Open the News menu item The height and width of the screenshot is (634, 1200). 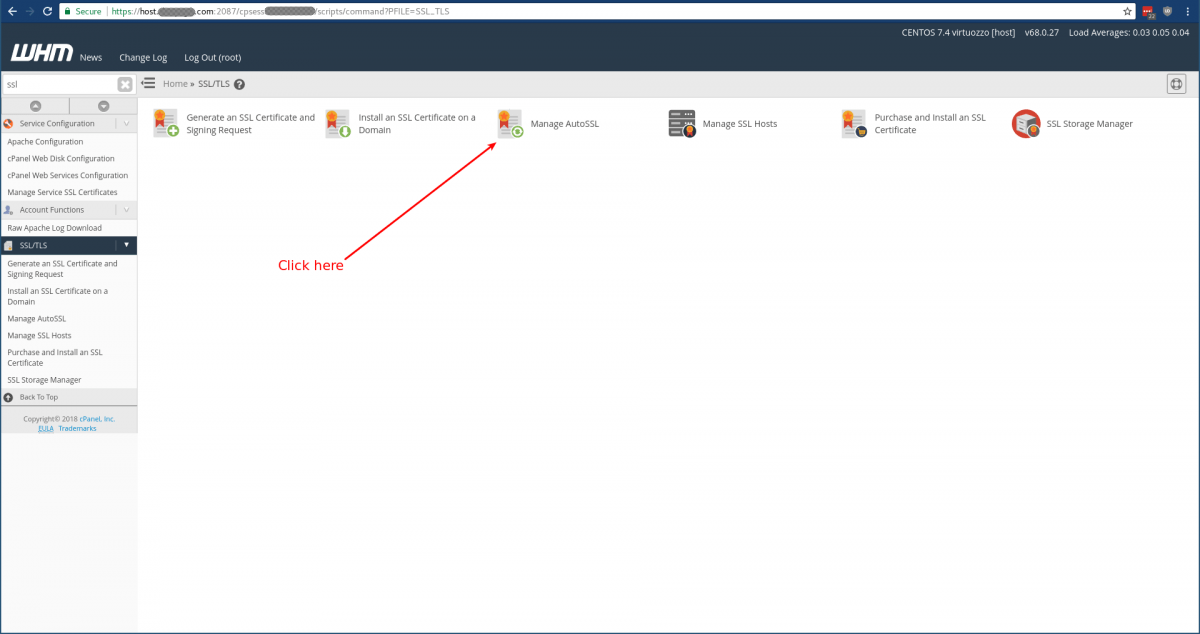tap(90, 58)
